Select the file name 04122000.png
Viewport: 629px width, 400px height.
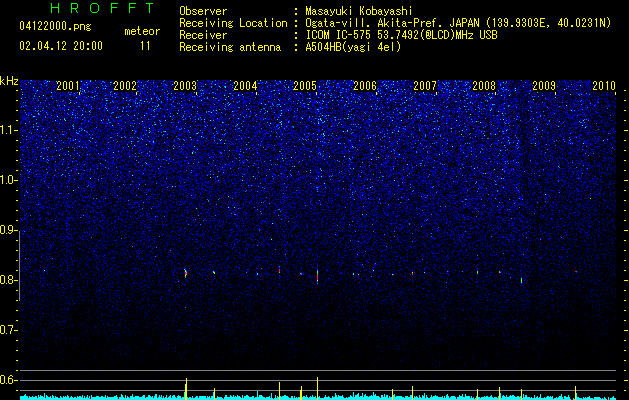click(55, 26)
